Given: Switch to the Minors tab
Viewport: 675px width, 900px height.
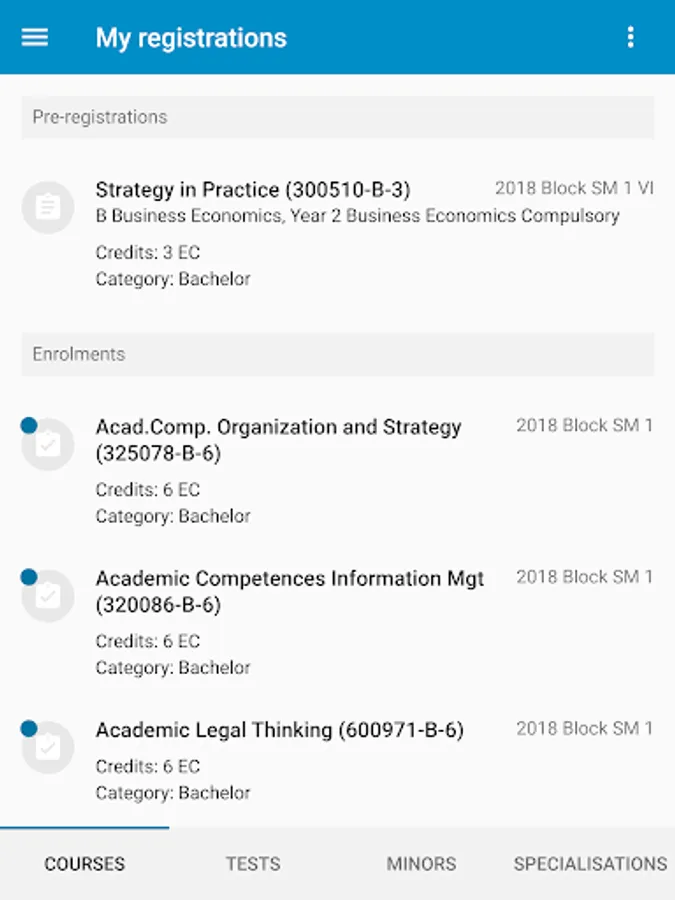Looking at the screenshot, I should (x=421, y=864).
